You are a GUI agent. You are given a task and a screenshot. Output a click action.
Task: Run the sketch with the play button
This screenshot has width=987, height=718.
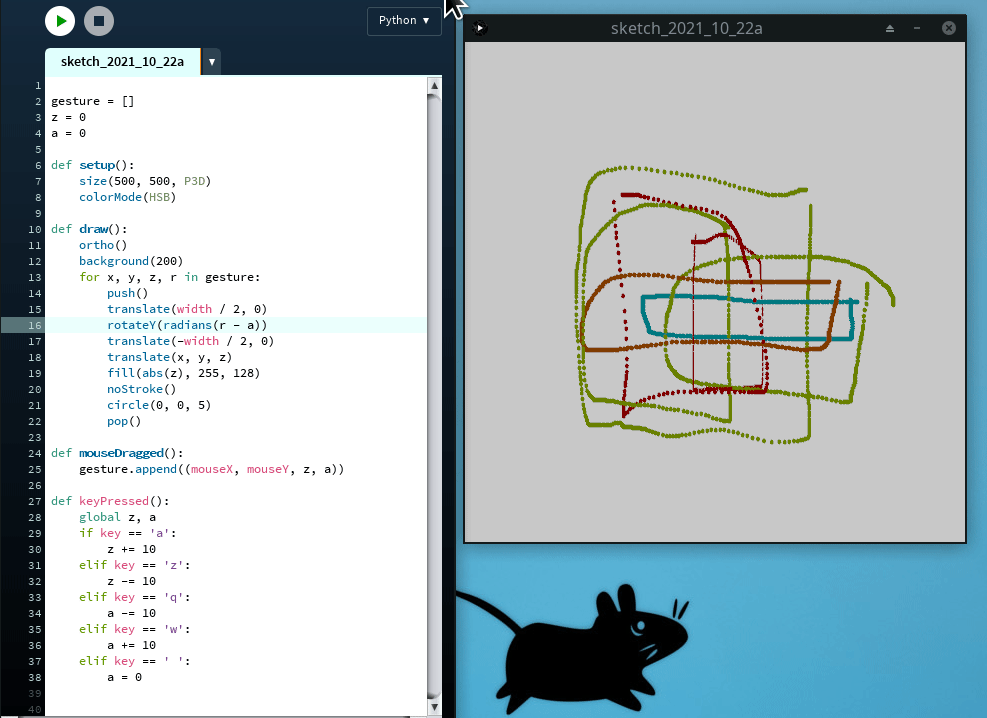tap(60, 21)
